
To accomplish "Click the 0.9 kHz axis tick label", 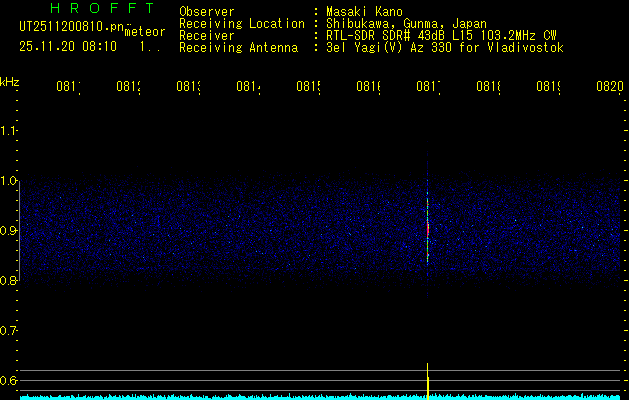I will point(9,231).
